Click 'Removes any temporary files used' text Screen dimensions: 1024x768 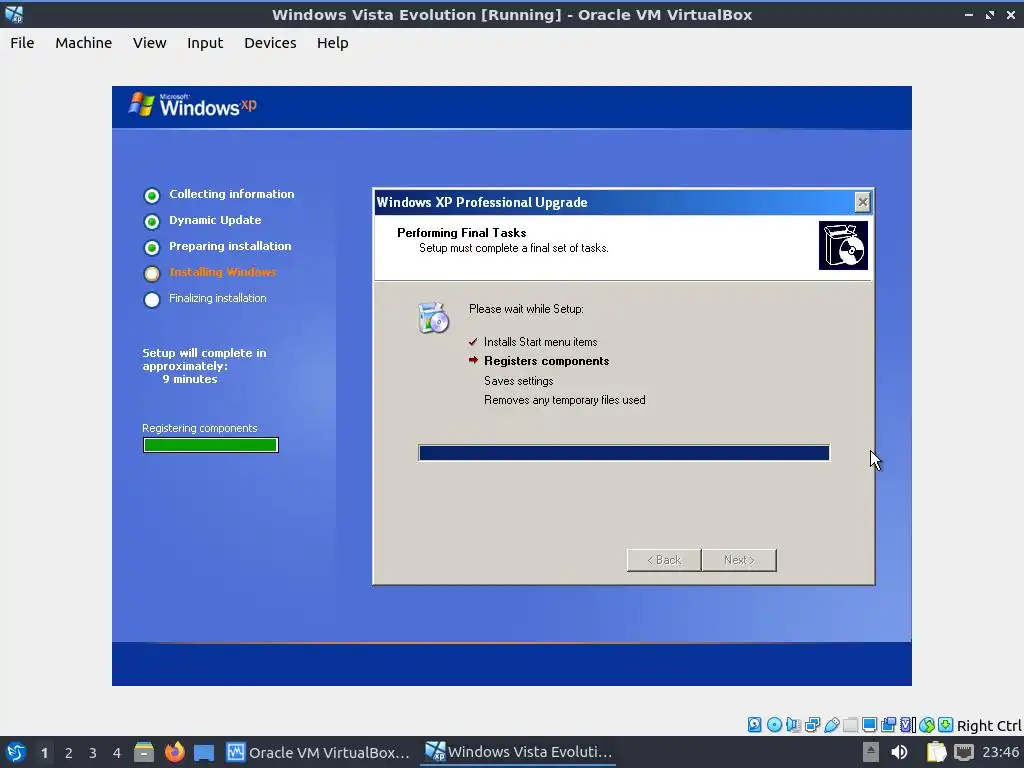point(564,400)
